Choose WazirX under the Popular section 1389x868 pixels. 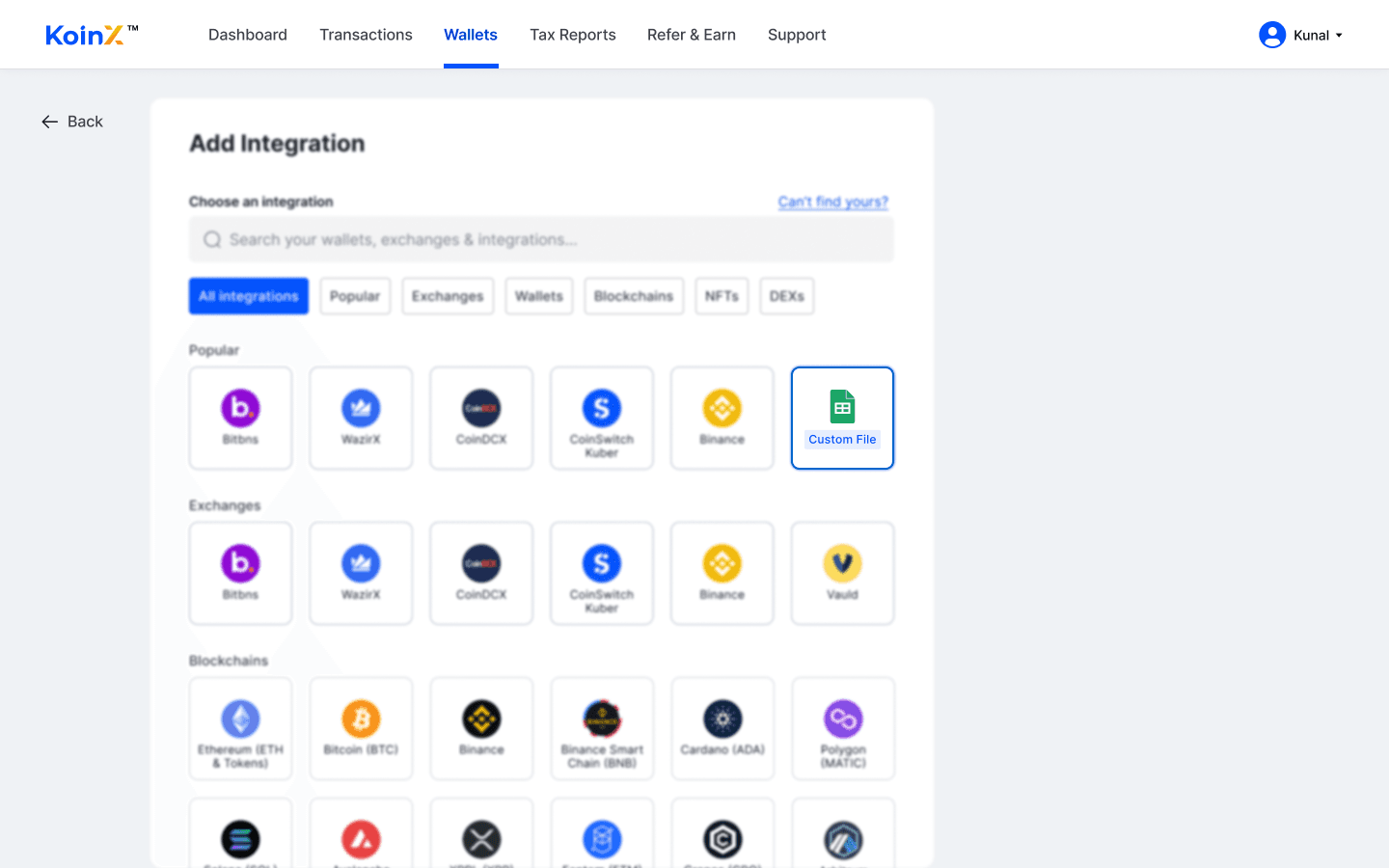(361, 418)
